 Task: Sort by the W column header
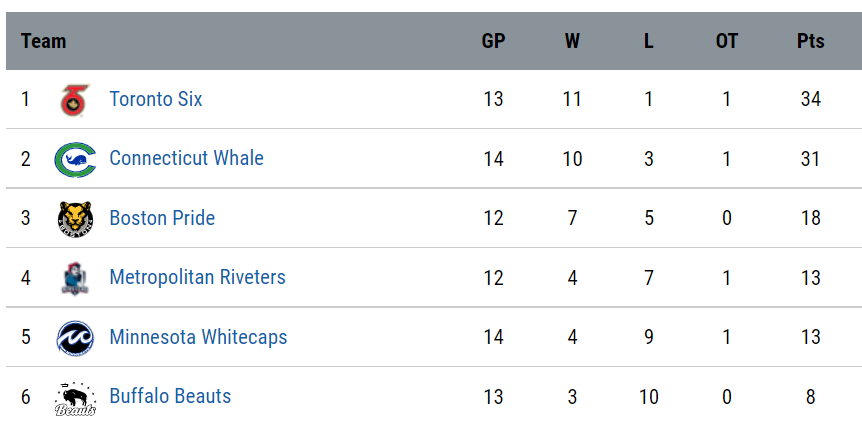572,41
